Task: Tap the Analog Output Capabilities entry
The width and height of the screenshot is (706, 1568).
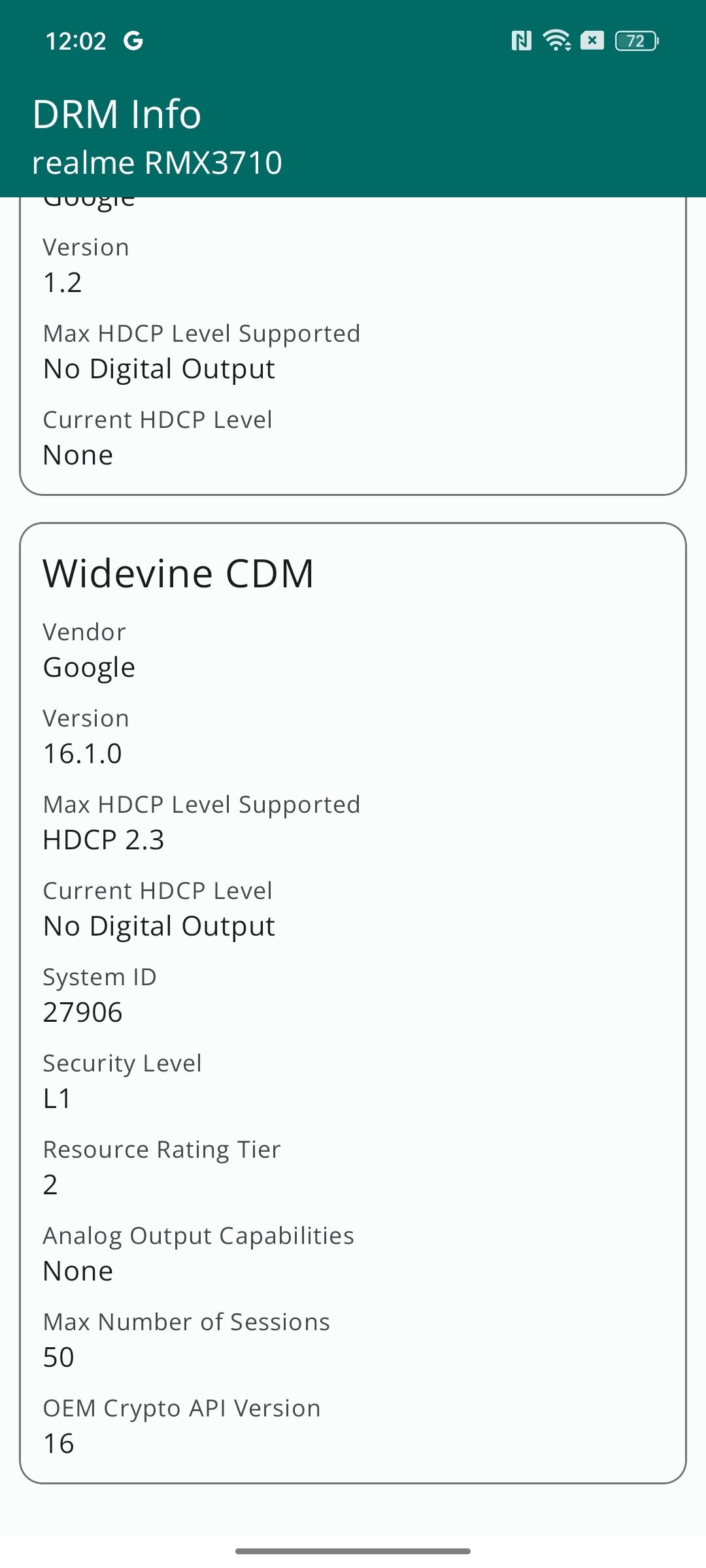Action: tap(199, 1253)
